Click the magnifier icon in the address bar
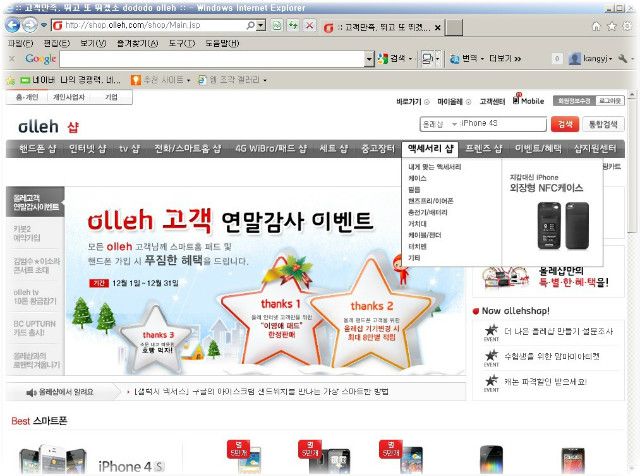Image resolution: width=640 pixels, height=476 pixels. [x=250, y=25]
